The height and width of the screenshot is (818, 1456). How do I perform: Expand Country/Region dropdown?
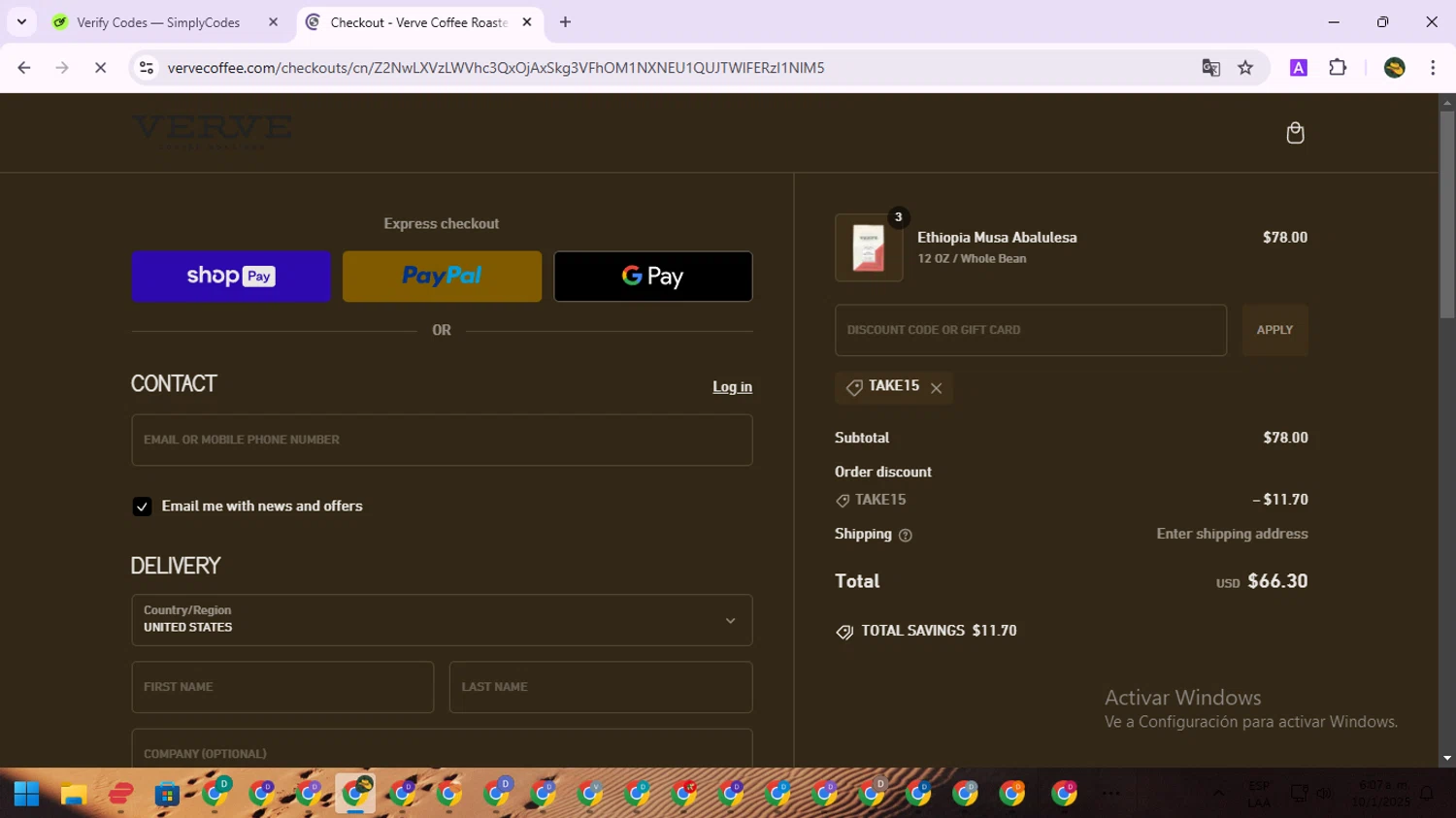[442, 620]
